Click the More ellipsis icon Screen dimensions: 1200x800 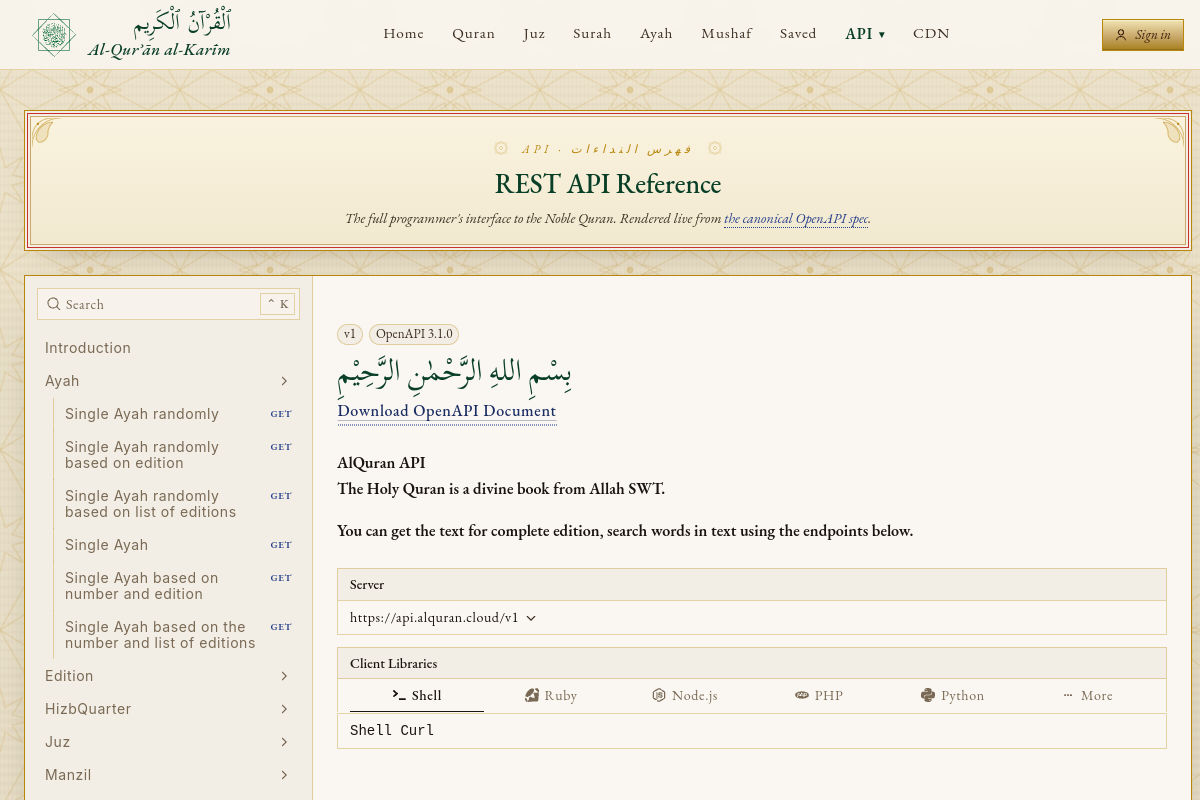1068,695
